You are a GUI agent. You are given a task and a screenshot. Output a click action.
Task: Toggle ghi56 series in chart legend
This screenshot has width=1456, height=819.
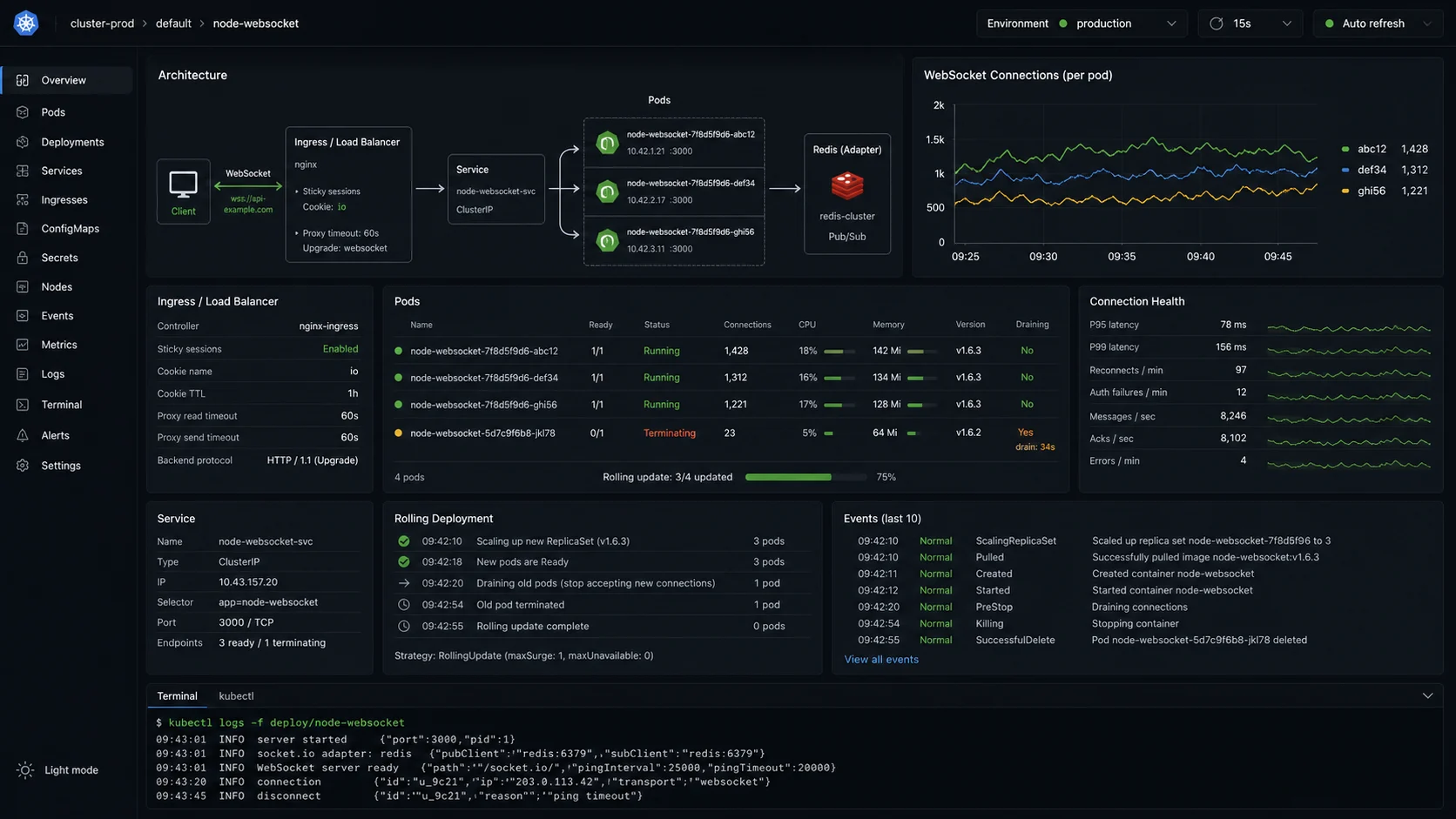coord(1384,191)
